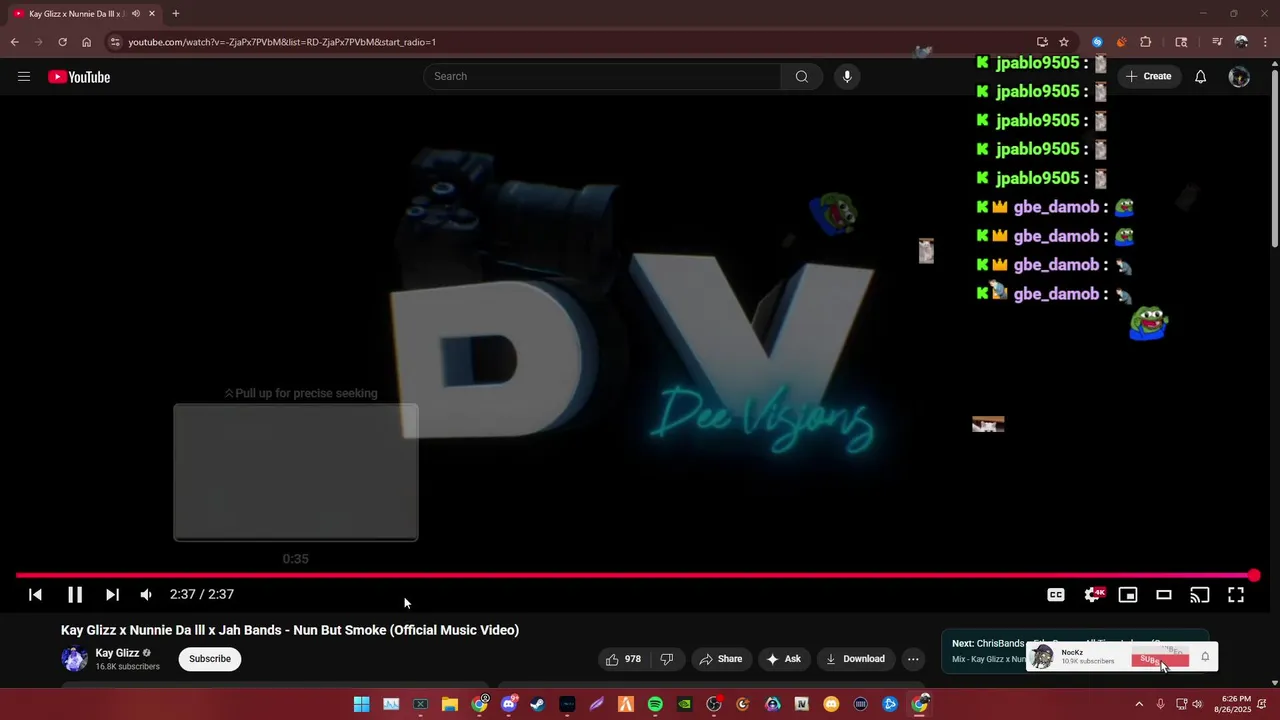1280x720 pixels.
Task: Open the video settings gear
Action: [1093, 595]
